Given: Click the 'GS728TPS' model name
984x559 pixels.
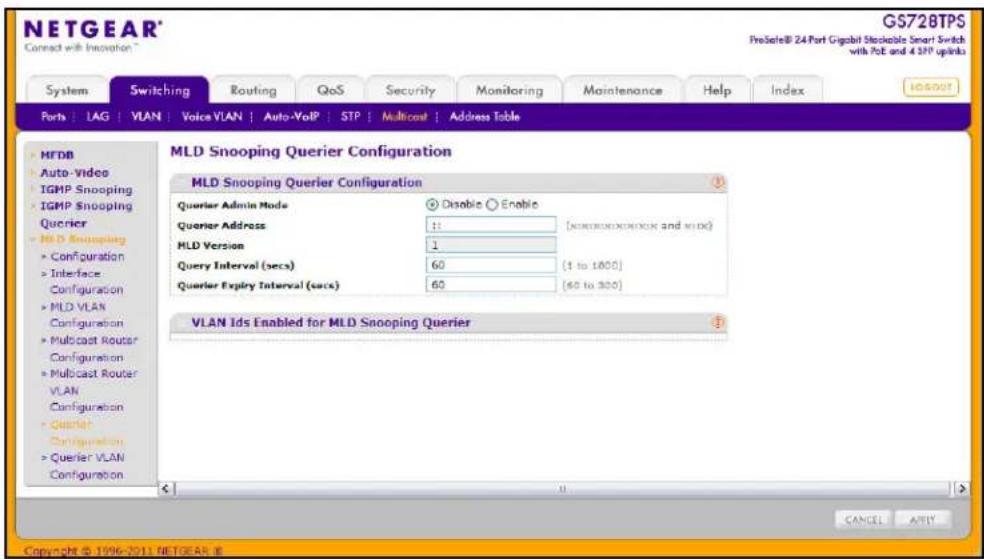Looking at the screenshot, I should [x=923, y=22].
